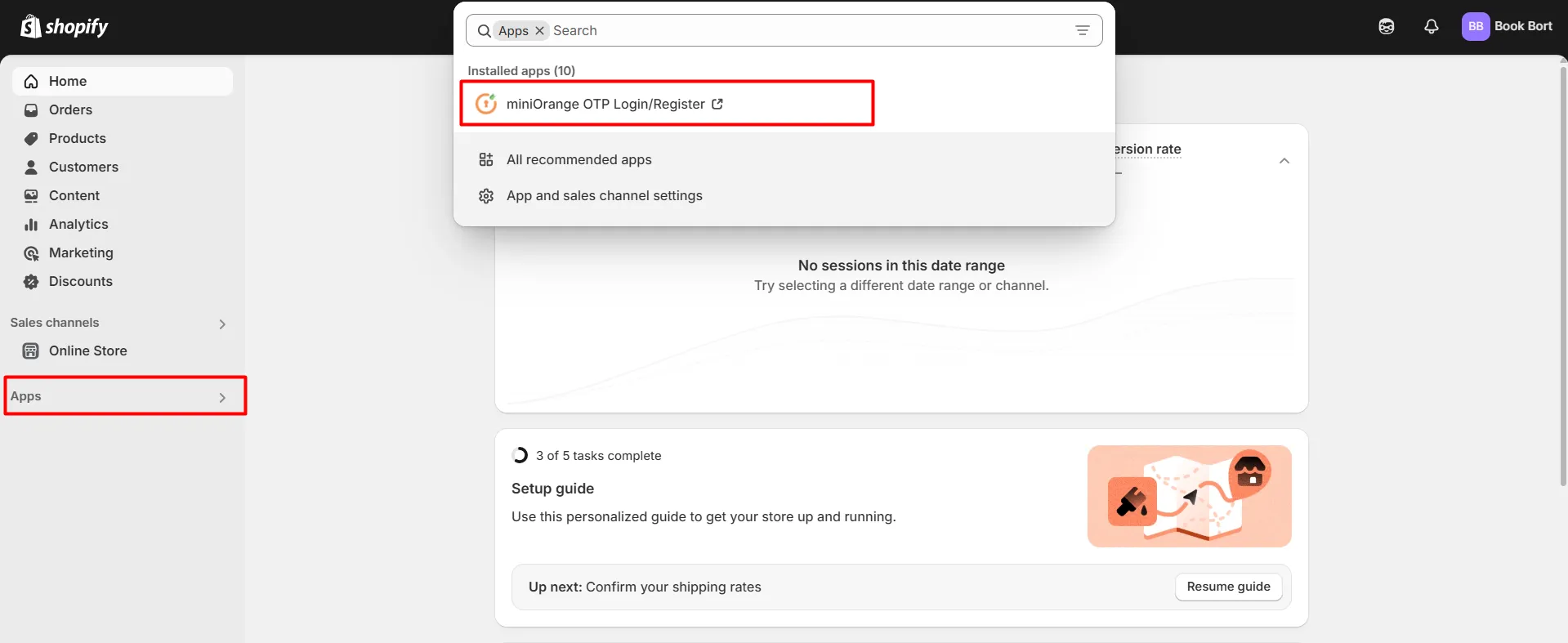1568x643 pixels.
Task: Click the 'Setup guide' heading
Action: (x=552, y=489)
